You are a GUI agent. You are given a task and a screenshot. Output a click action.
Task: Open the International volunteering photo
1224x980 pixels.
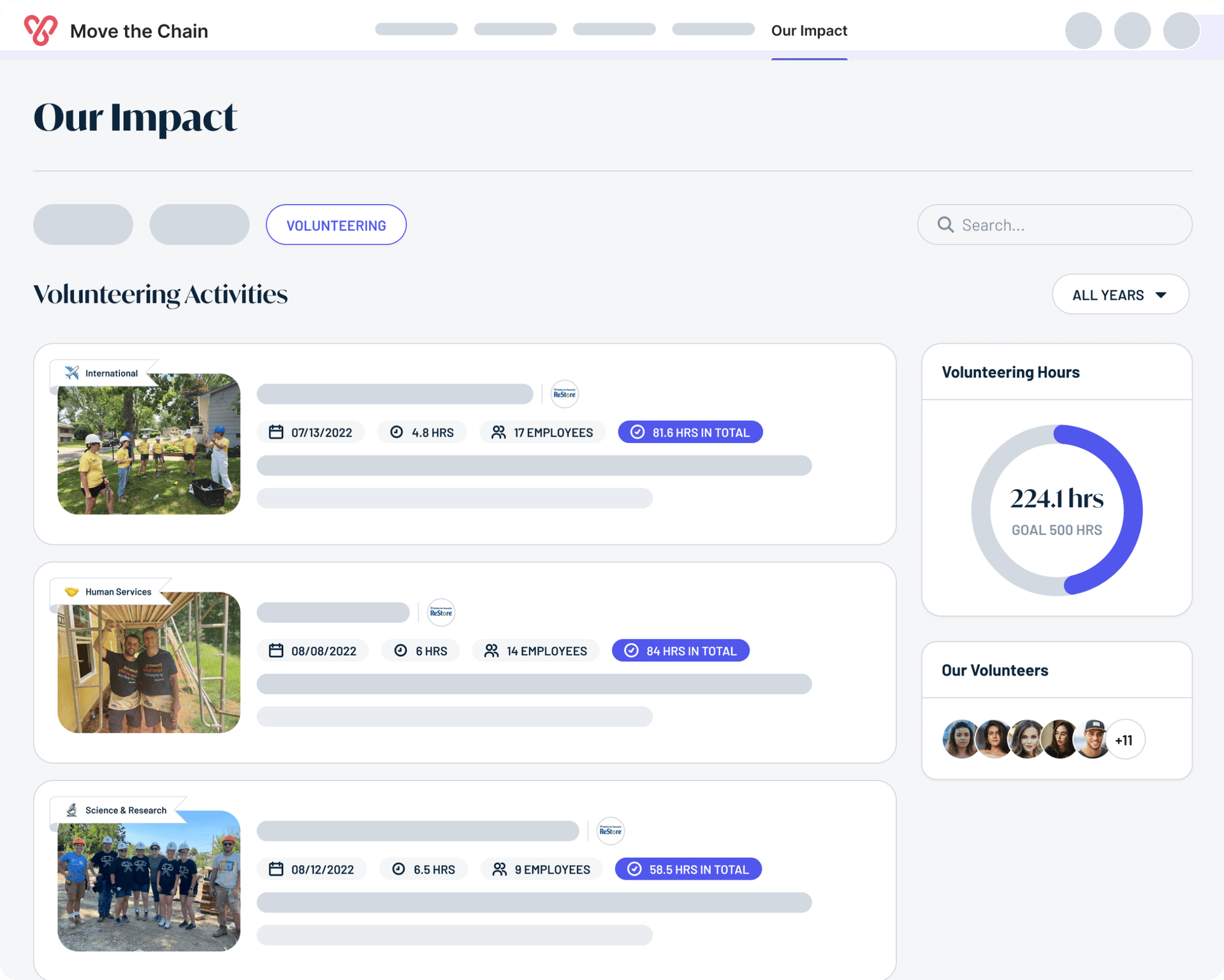(x=149, y=444)
